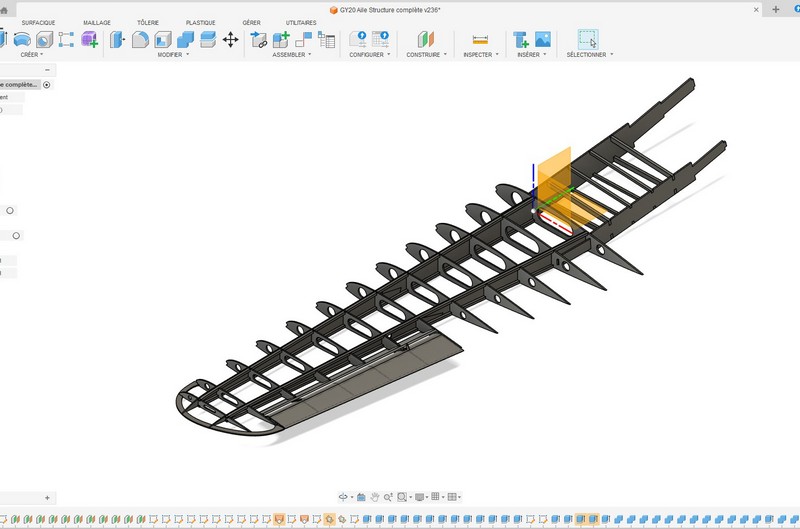The height and width of the screenshot is (529, 800).
Task: Open a new document tab
Action: (x=776, y=9)
